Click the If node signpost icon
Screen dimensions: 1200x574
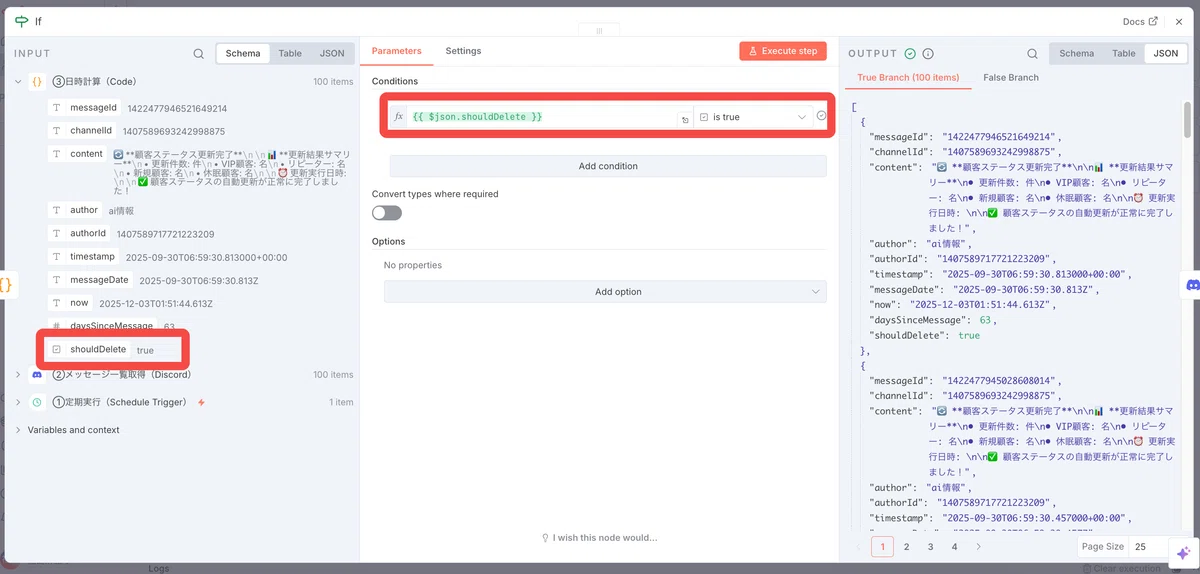coord(22,21)
